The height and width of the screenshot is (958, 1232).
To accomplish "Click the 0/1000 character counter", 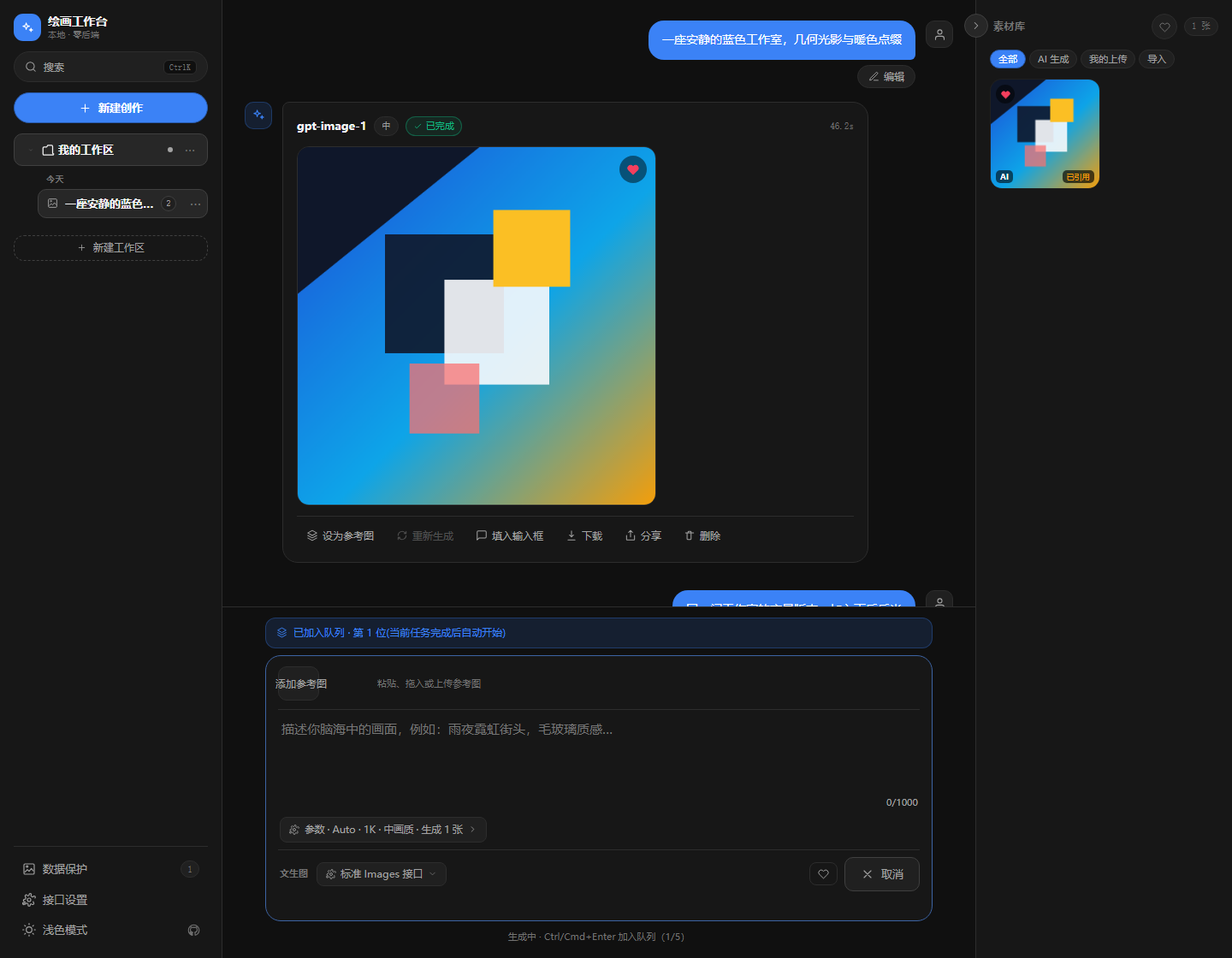I will (x=902, y=802).
